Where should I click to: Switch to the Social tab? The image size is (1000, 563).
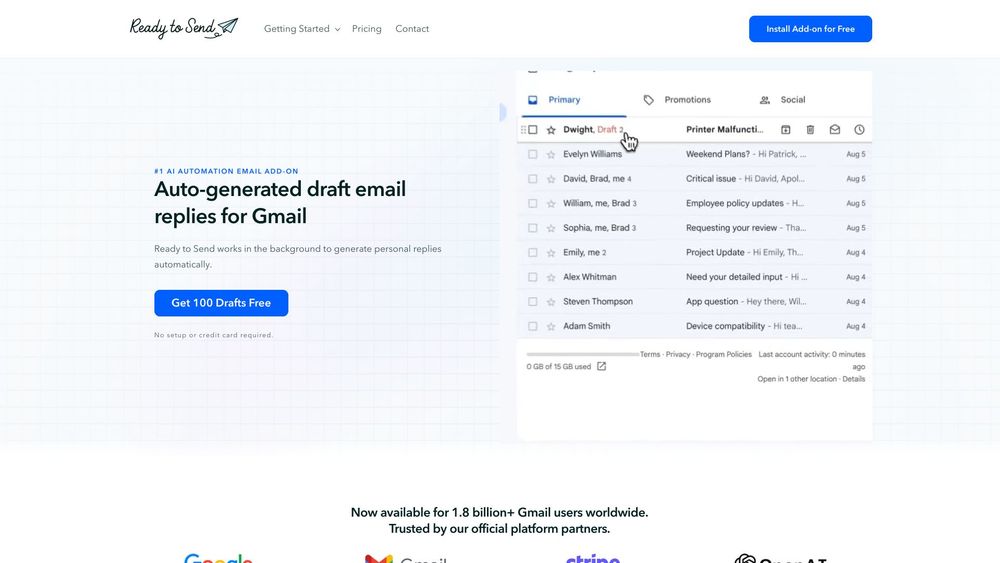click(x=793, y=100)
